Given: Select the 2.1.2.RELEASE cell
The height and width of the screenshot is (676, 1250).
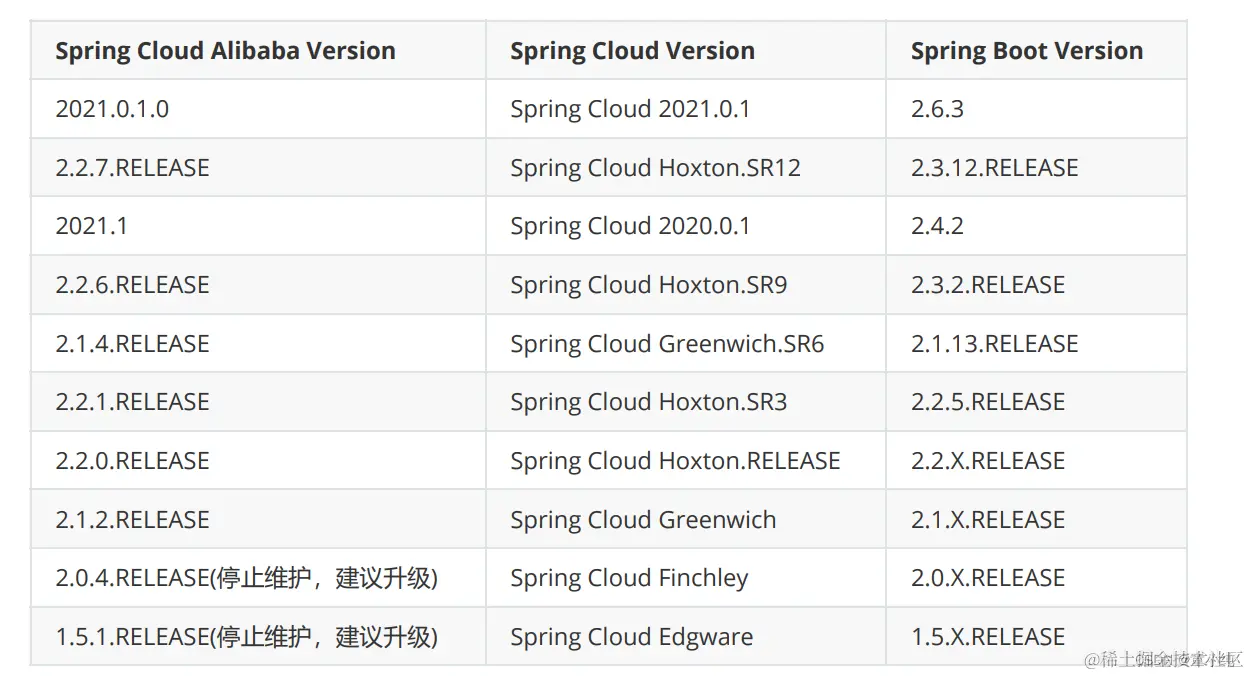Looking at the screenshot, I should tap(258, 519).
